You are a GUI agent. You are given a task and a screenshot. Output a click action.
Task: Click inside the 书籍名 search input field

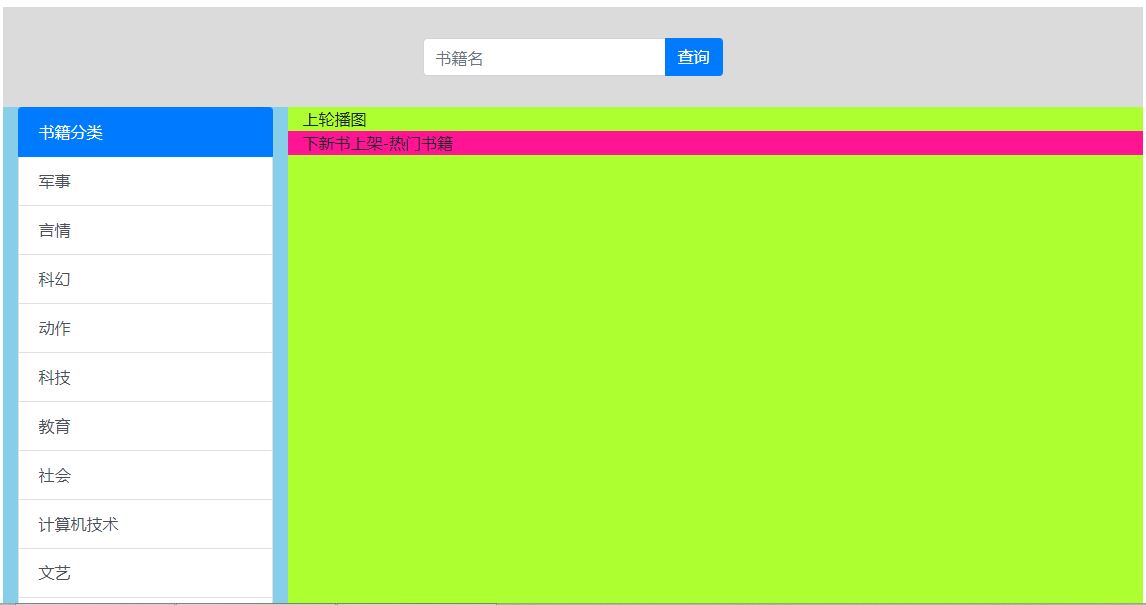pyautogui.click(x=540, y=57)
